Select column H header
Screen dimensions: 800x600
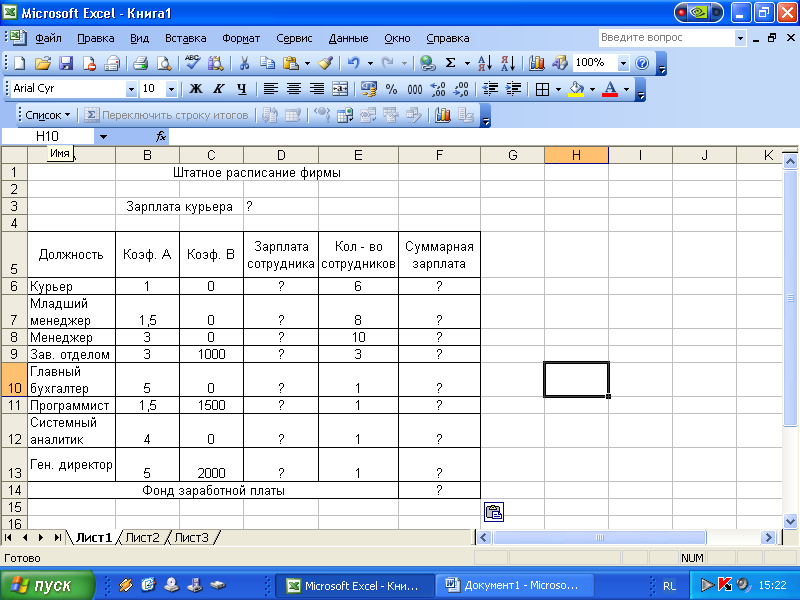(576, 155)
